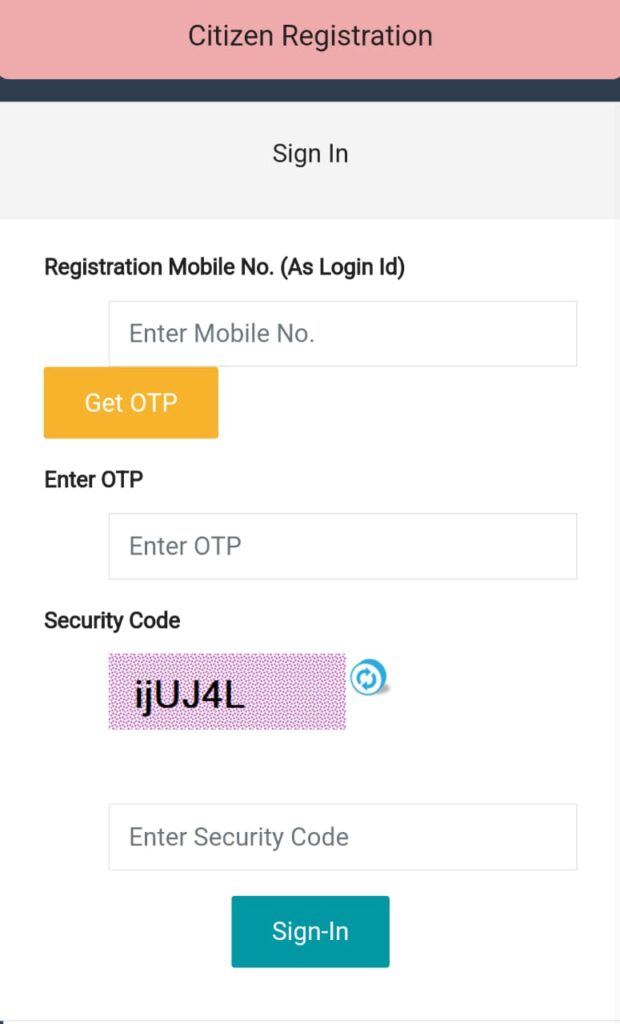Request an OTP for the mobile number

point(131,402)
